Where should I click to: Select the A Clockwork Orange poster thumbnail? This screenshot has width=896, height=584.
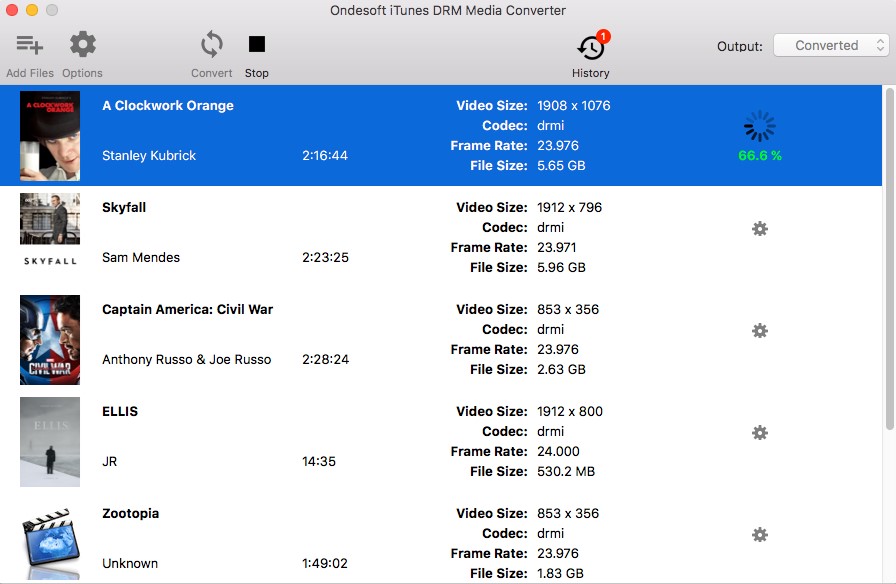pyautogui.click(x=50, y=136)
